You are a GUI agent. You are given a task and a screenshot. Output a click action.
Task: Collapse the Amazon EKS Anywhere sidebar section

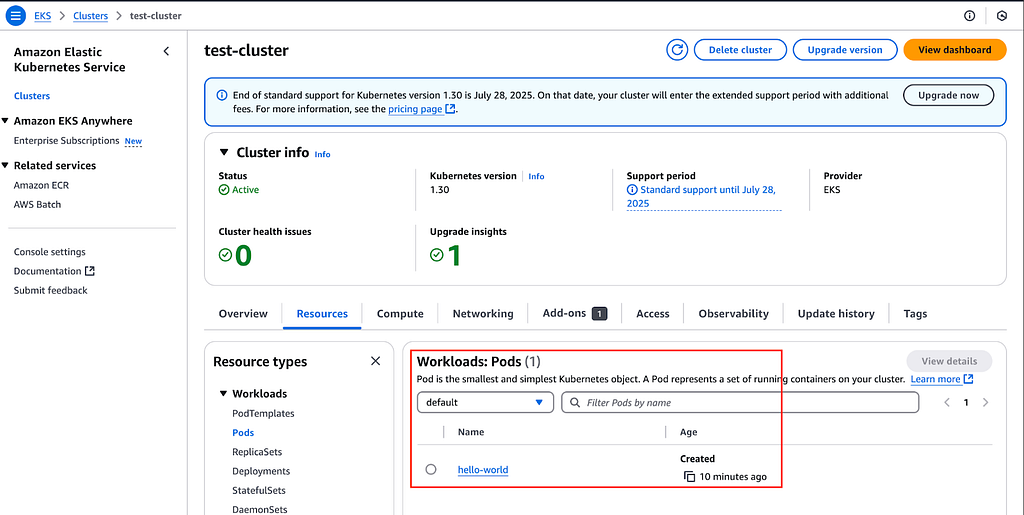tap(6, 121)
